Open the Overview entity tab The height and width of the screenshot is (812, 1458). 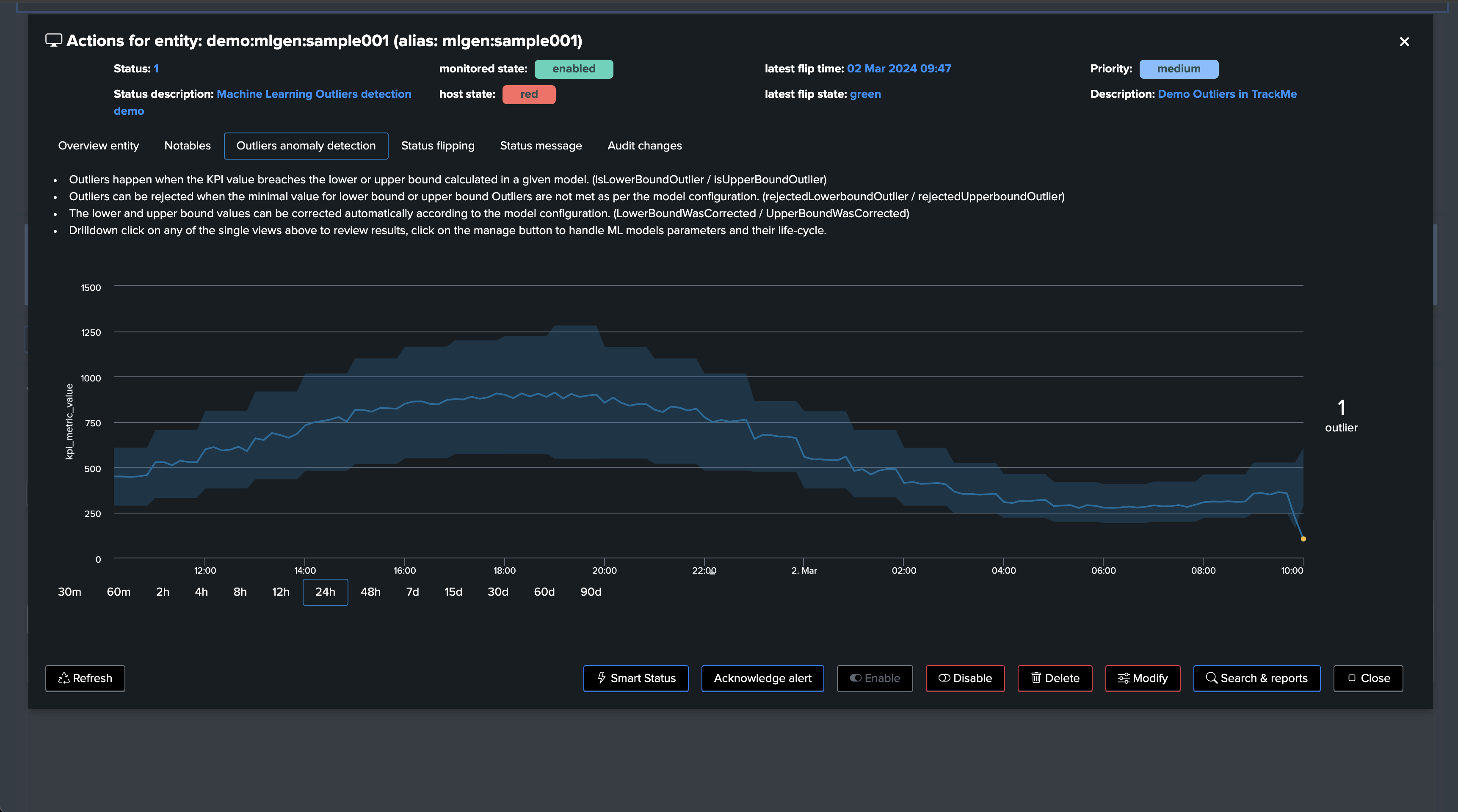point(99,146)
